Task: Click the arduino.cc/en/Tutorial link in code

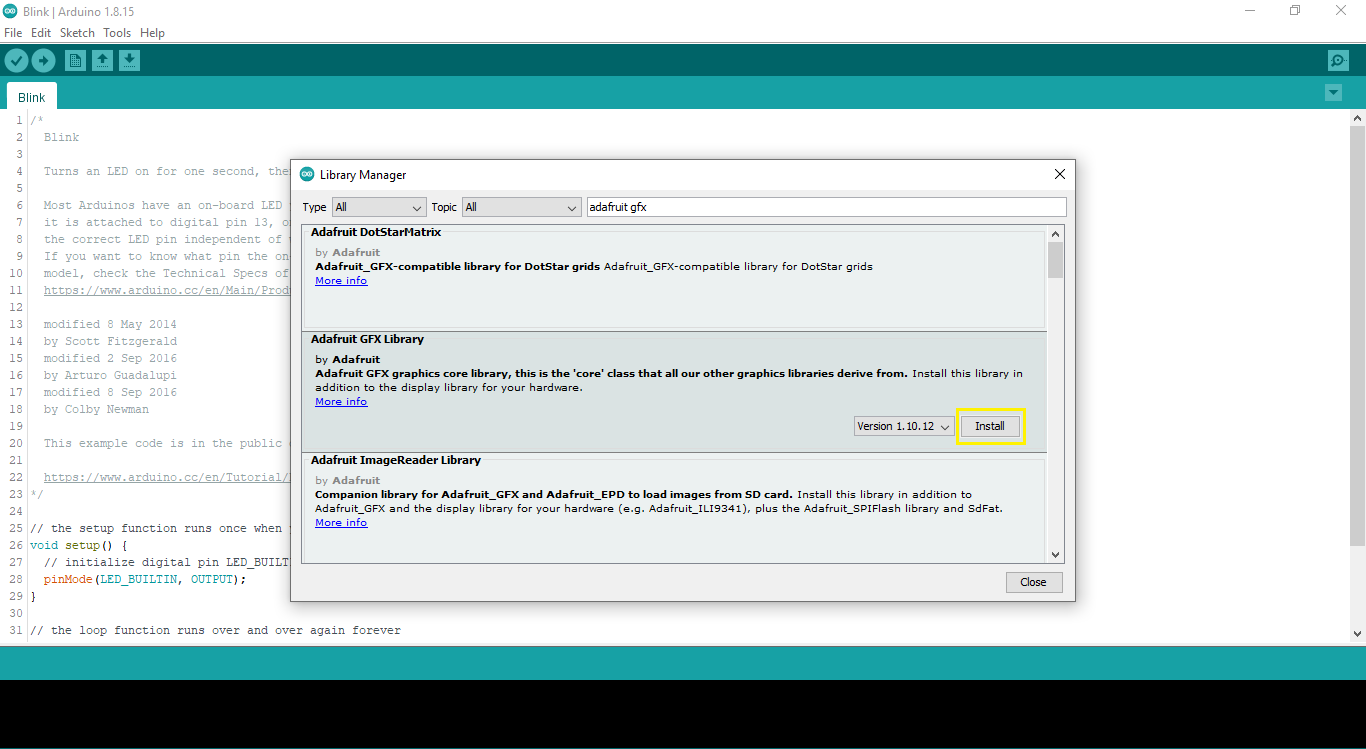Action: [x=167, y=477]
